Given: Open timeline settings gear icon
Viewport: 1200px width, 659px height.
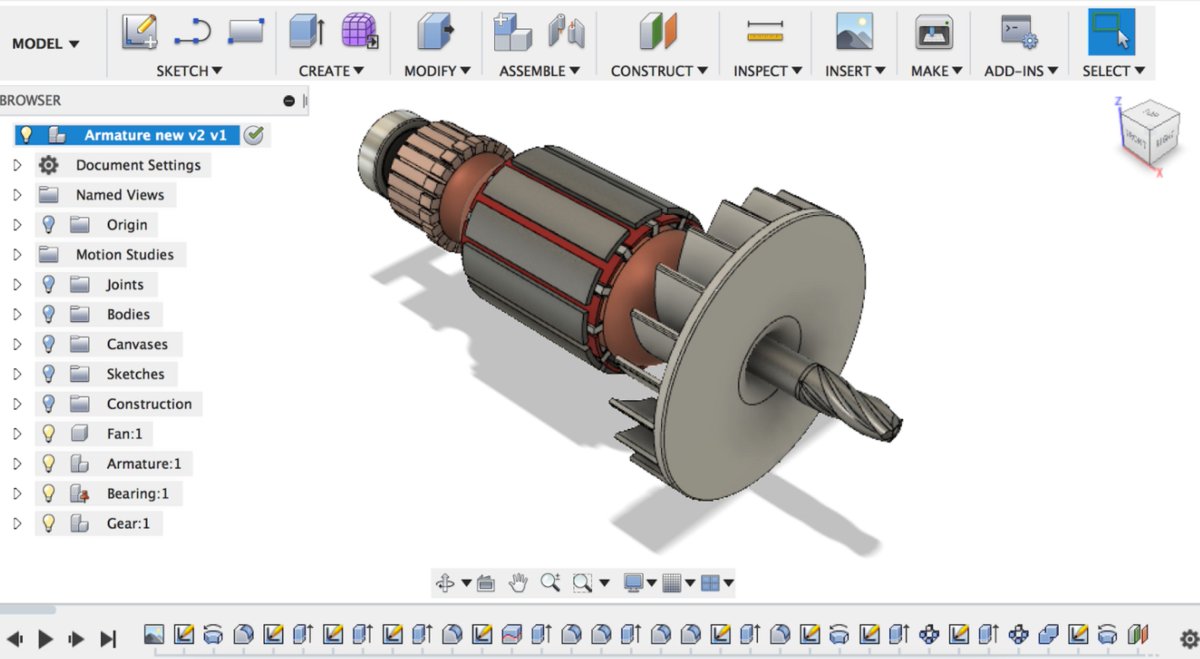Looking at the screenshot, I should [1189, 638].
